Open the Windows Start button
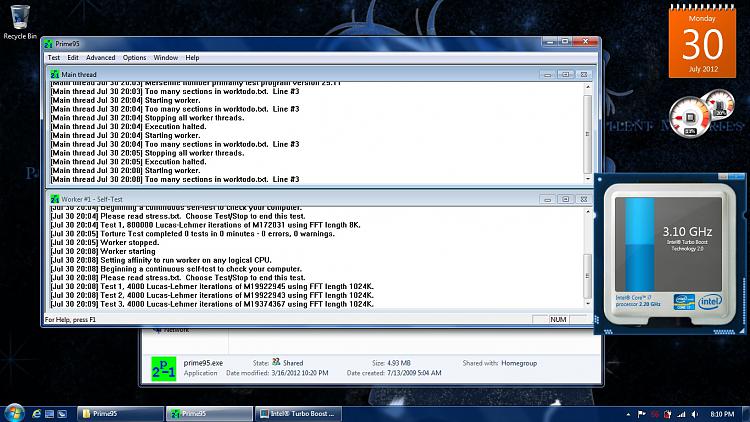750x422 pixels. pos(14,413)
